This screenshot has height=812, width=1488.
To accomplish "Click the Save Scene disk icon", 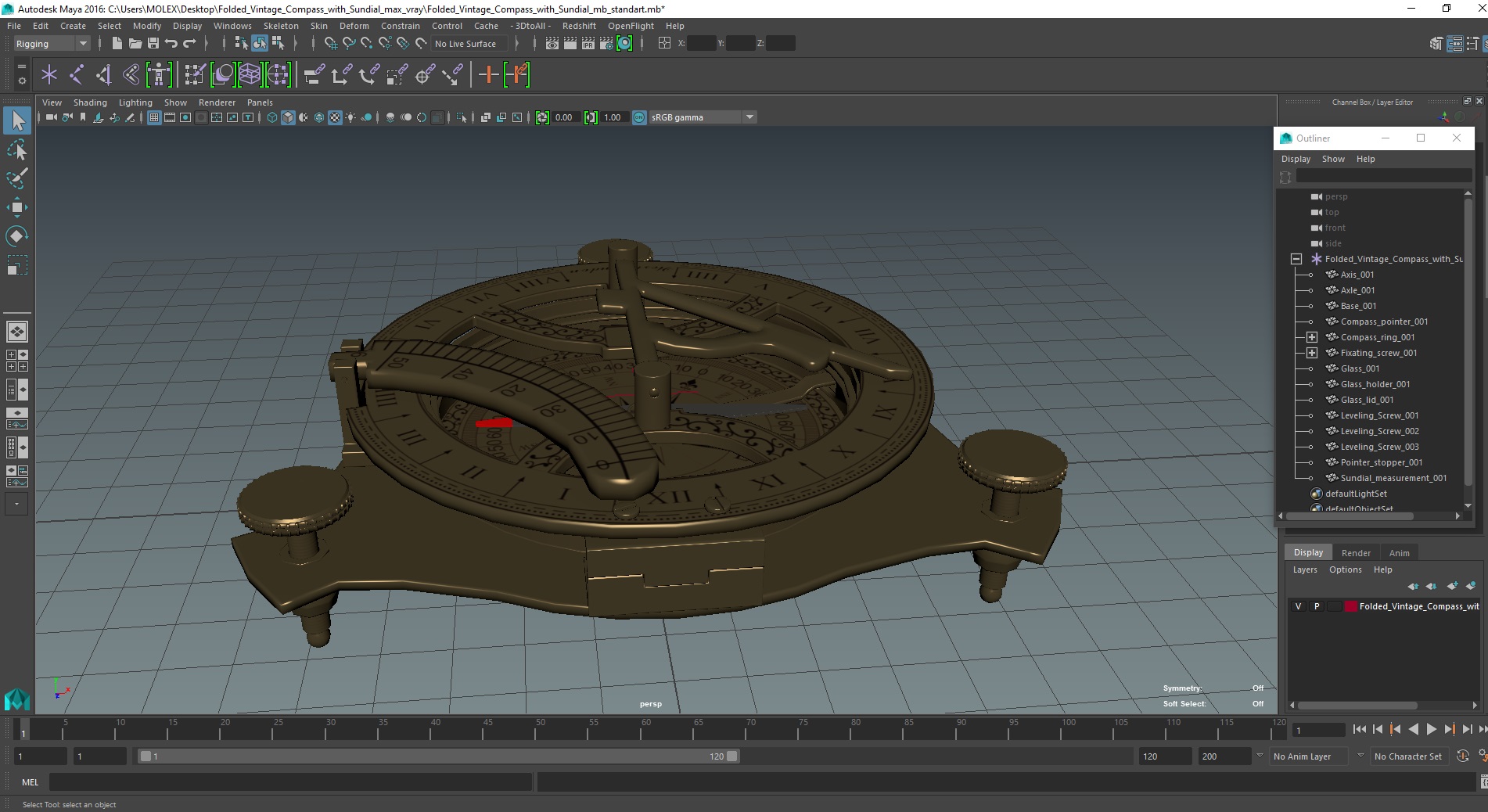I will click(153, 44).
